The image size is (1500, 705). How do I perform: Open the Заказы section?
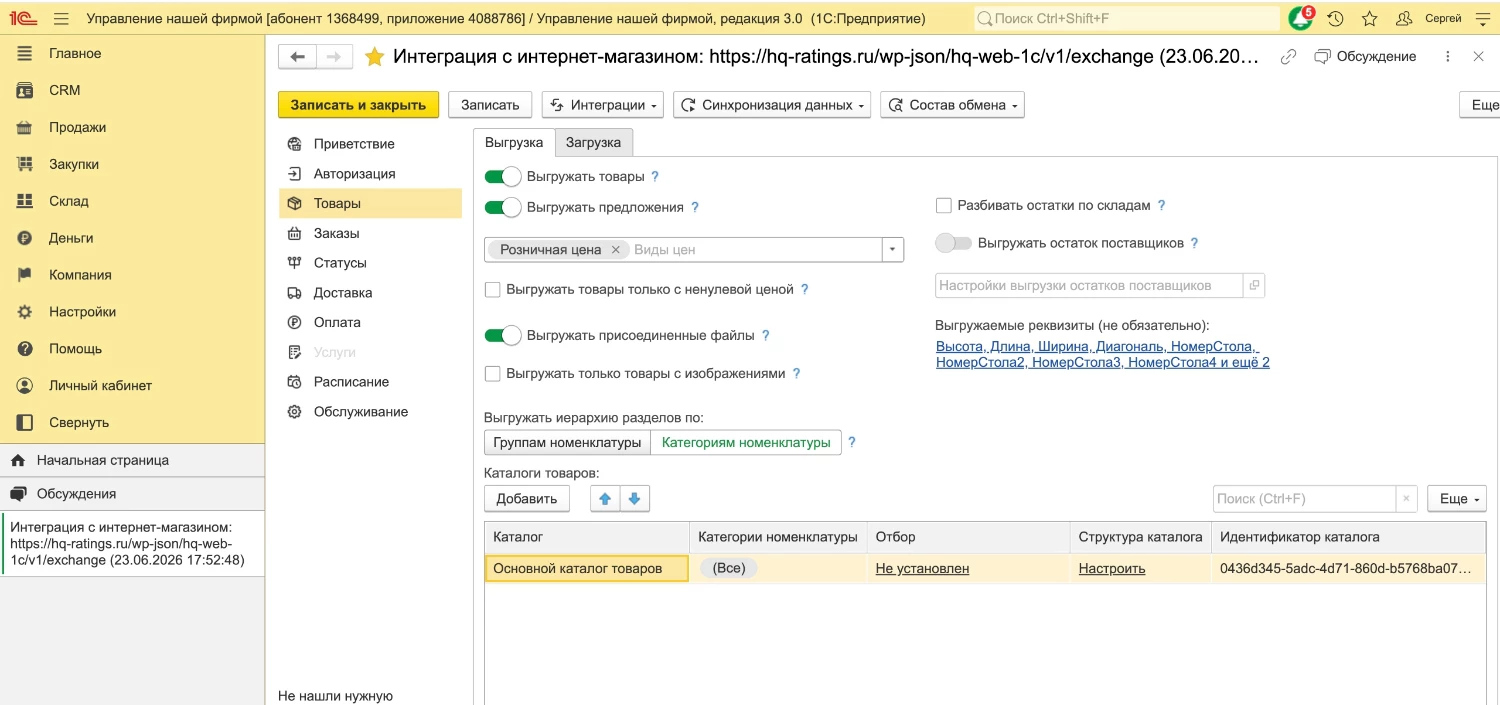tap(336, 233)
